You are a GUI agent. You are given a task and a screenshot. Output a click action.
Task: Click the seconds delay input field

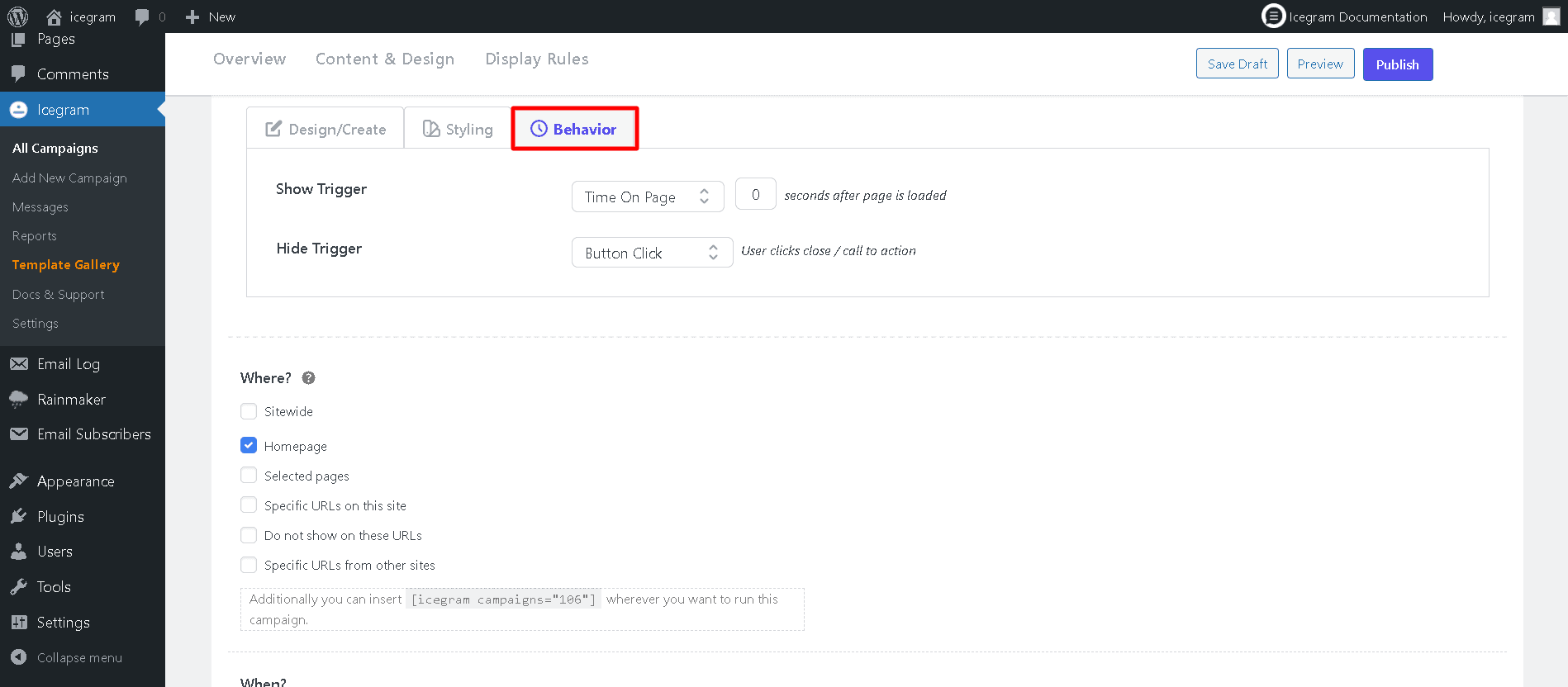755,194
